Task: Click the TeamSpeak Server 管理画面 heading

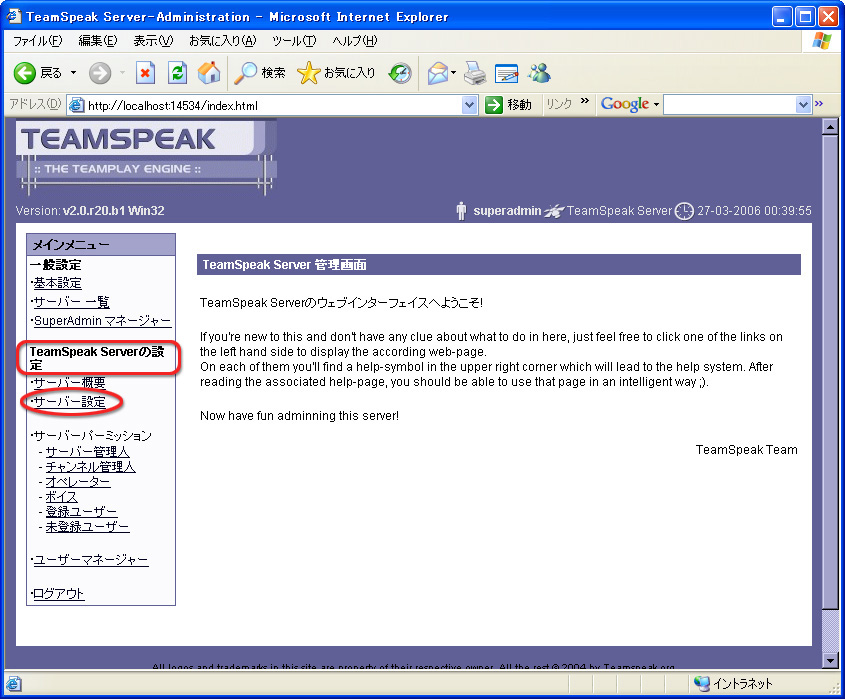Action: click(x=498, y=265)
